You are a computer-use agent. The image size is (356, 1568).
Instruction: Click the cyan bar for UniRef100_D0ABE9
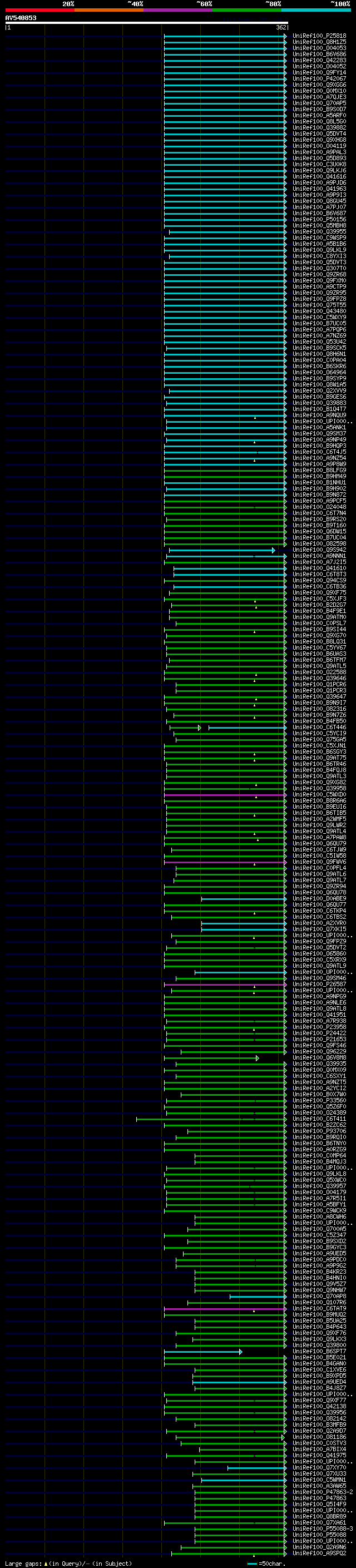244,899
